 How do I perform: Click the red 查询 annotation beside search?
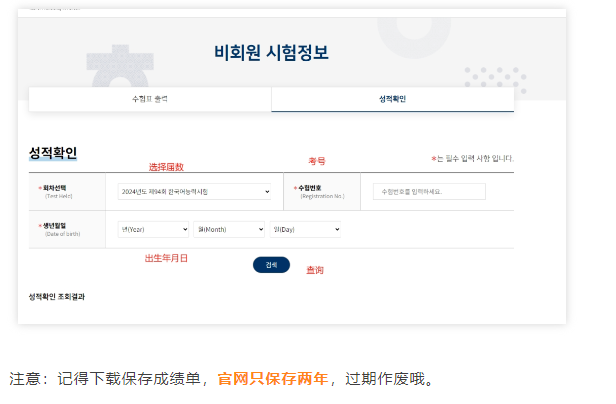pyautogui.click(x=314, y=270)
